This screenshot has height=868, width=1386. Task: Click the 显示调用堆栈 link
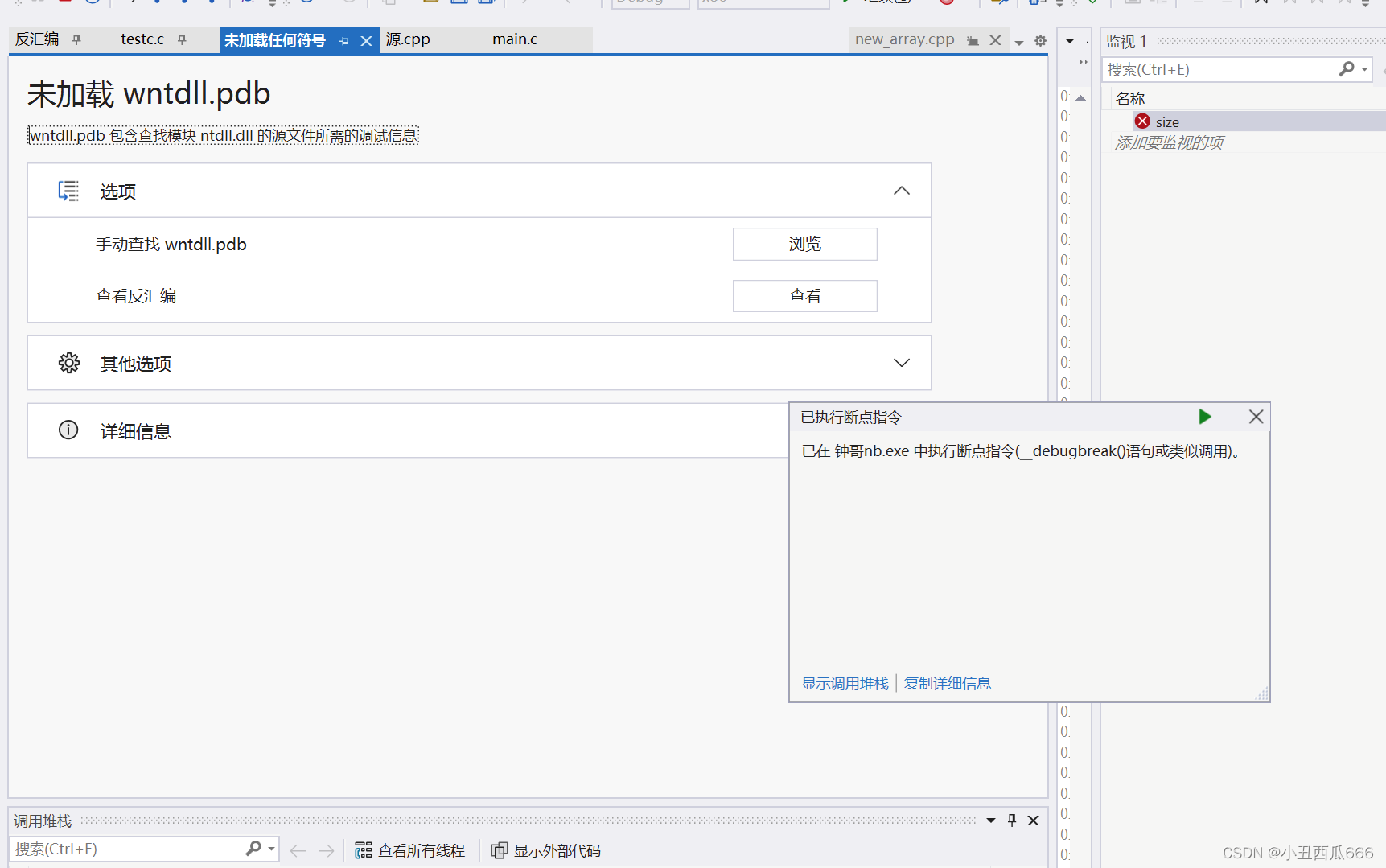coord(845,683)
